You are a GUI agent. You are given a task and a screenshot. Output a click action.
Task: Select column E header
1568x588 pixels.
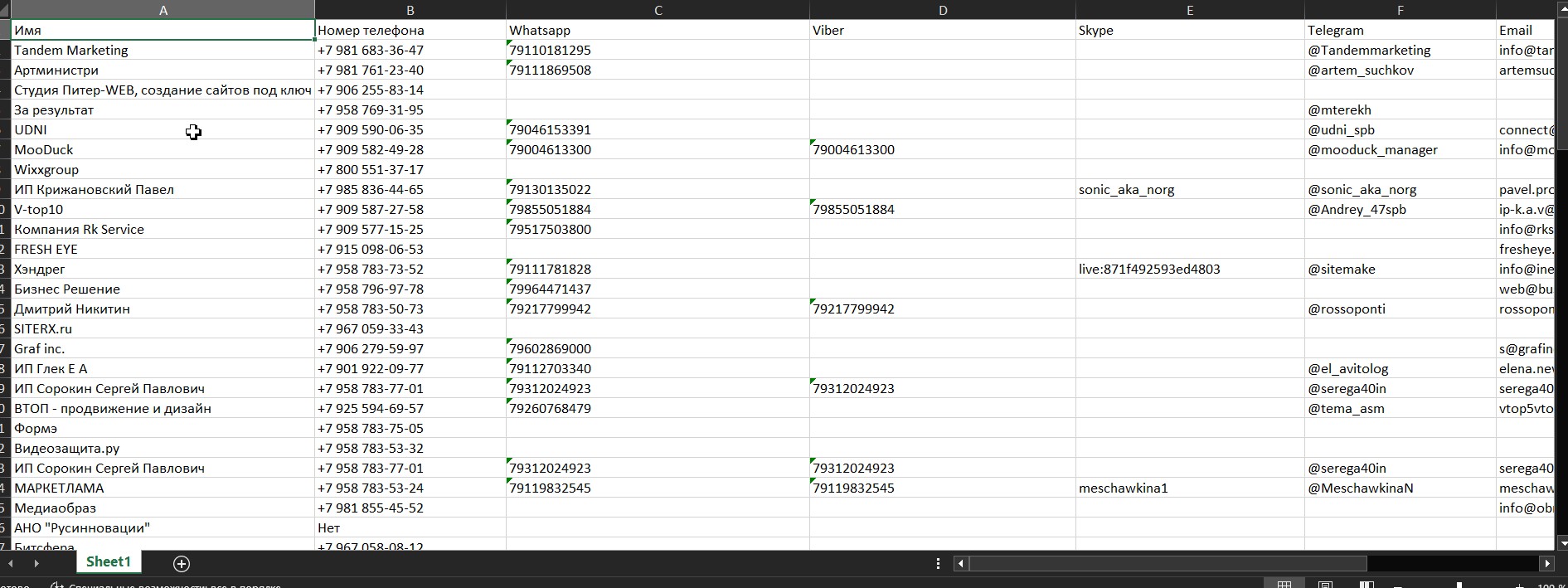pos(1190,10)
